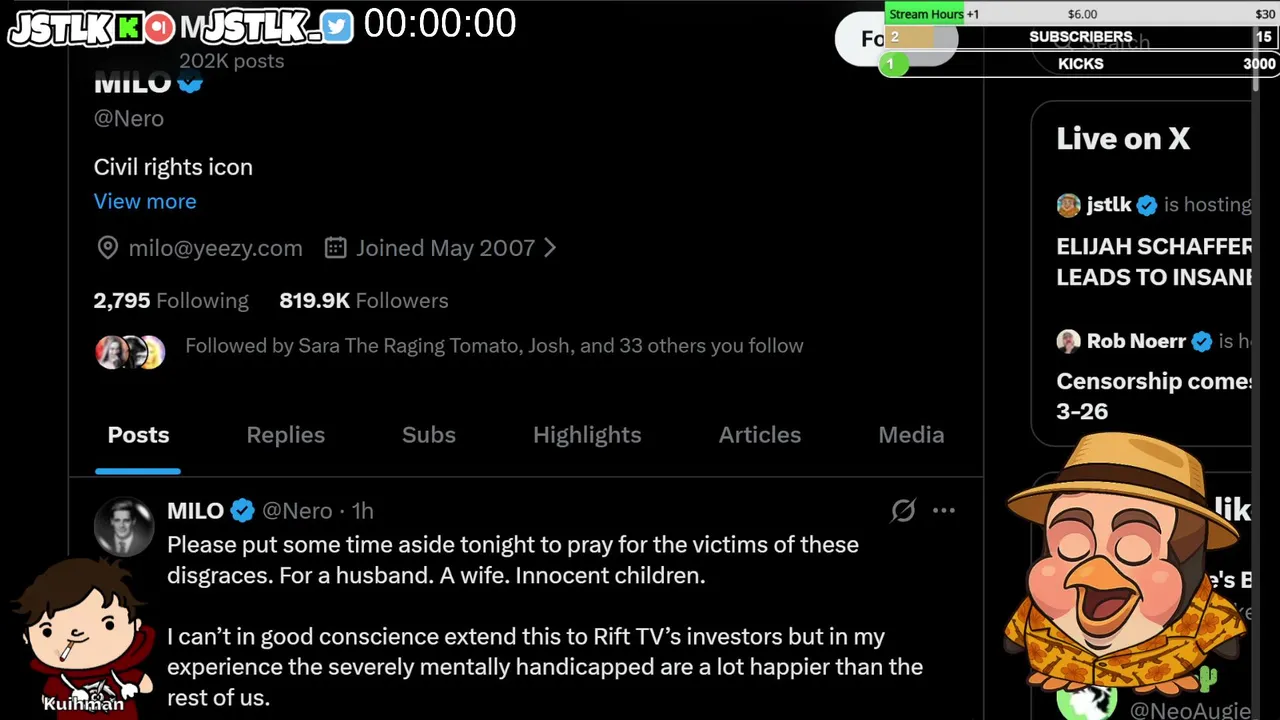This screenshot has width=1280, height=720.
Task: Open the Posts tab
Action: pyautogui.click(x=138, y=435)
